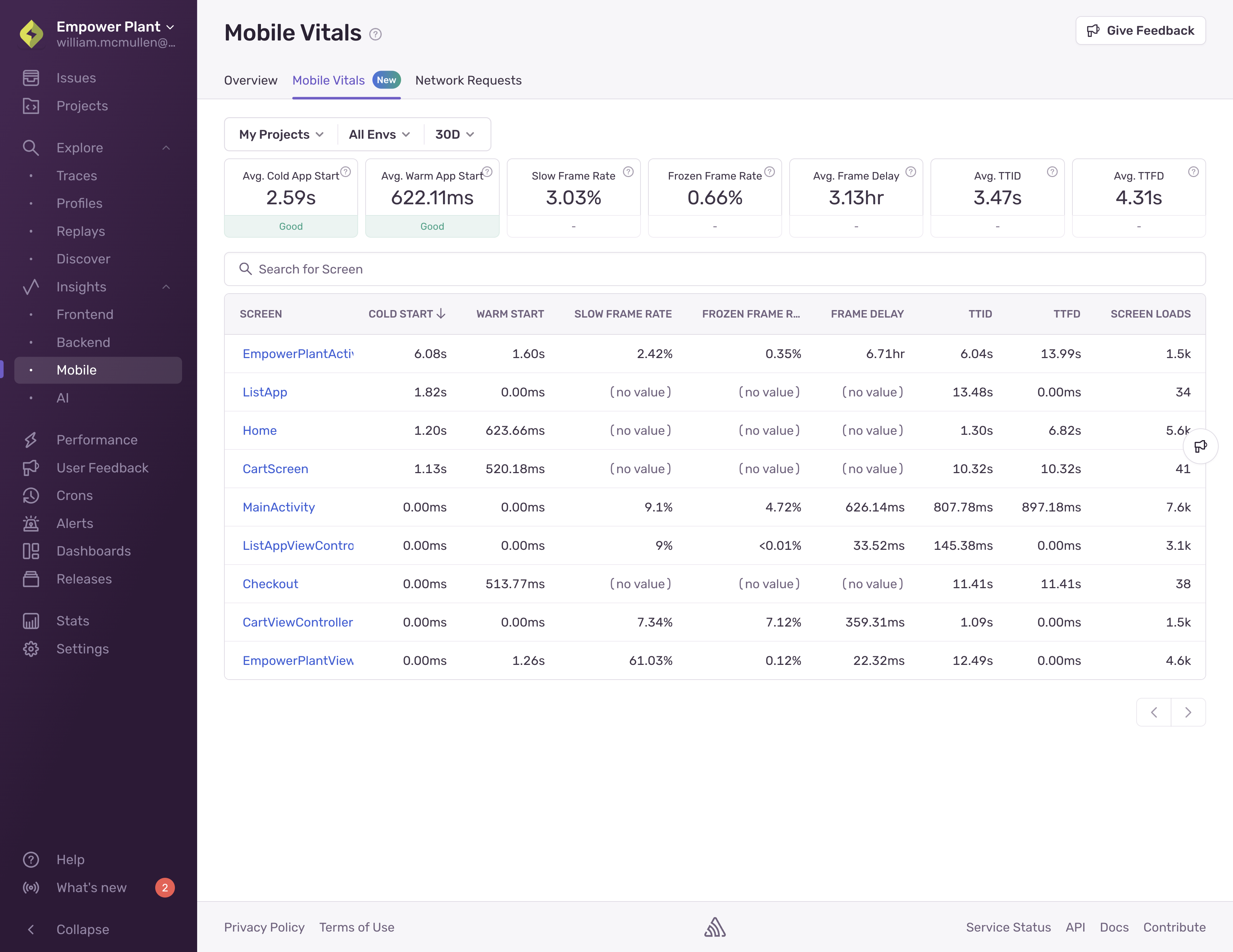Screen dimensions: 1233x952
Task: Click the Search for Screen field
Action: point(715,269)
